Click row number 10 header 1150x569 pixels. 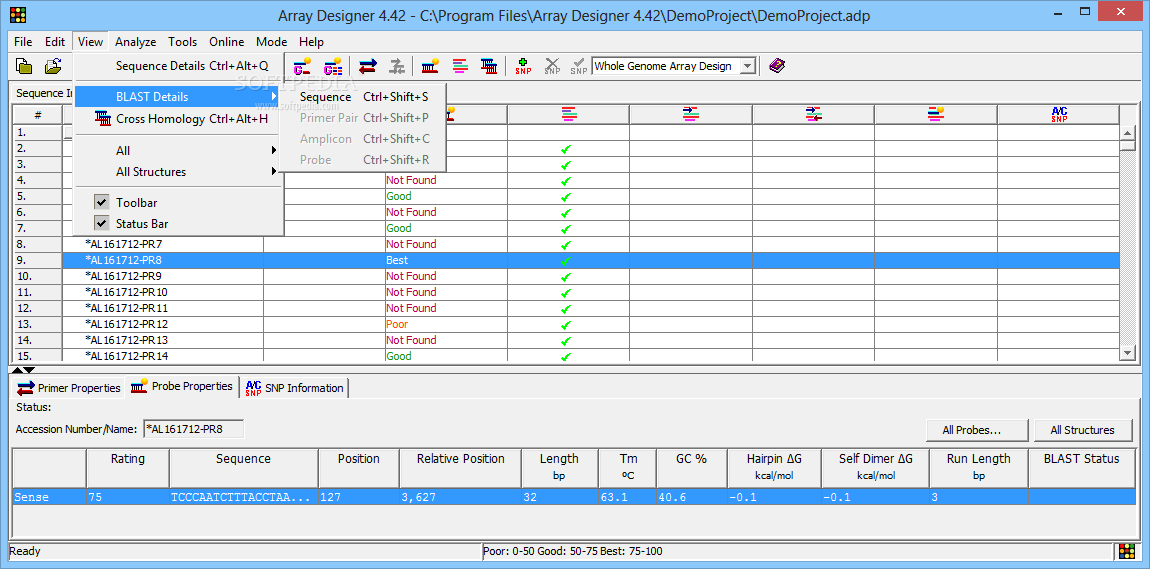point(37,276)
